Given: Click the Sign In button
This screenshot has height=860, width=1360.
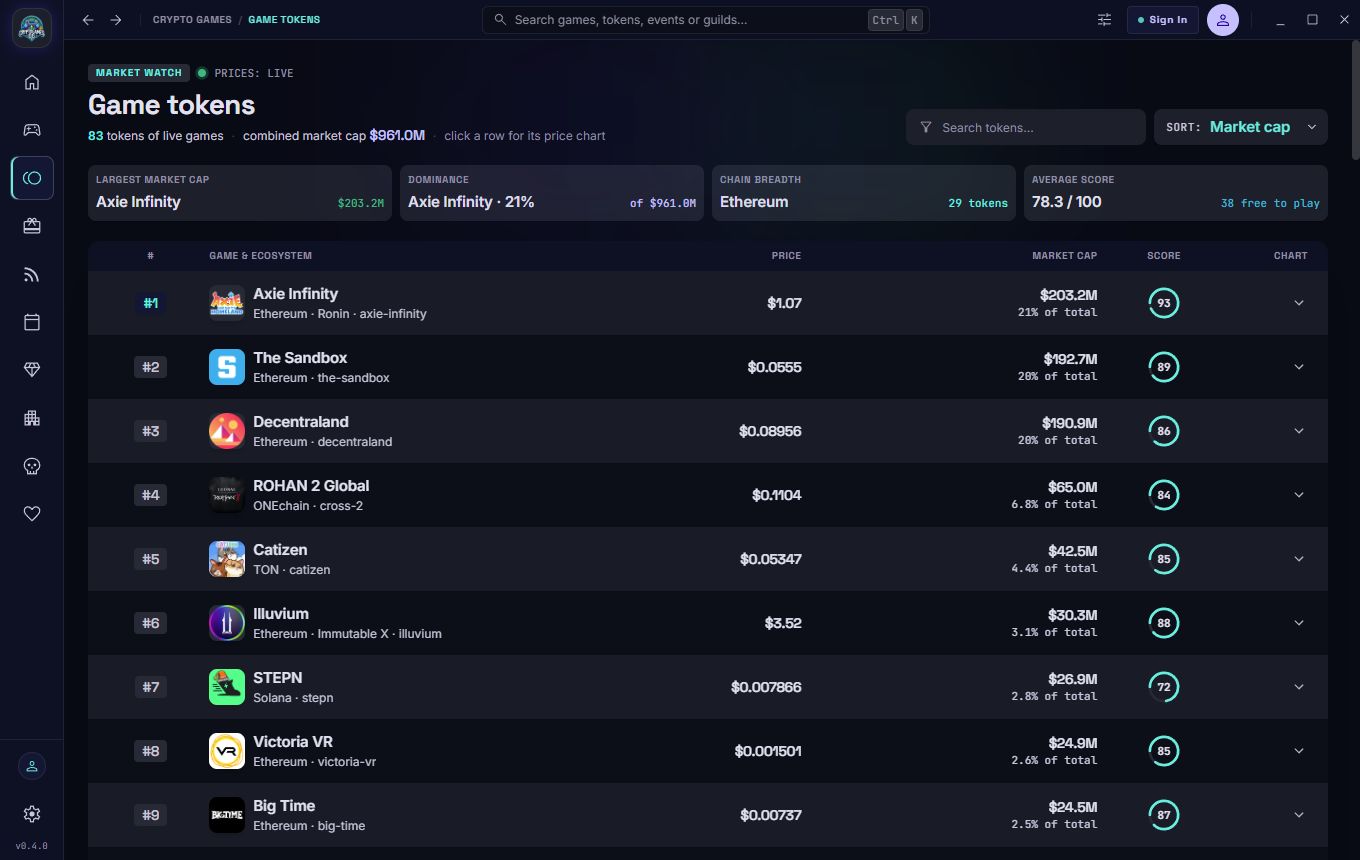Looking at the screenshot, I should pos(1163,20).
